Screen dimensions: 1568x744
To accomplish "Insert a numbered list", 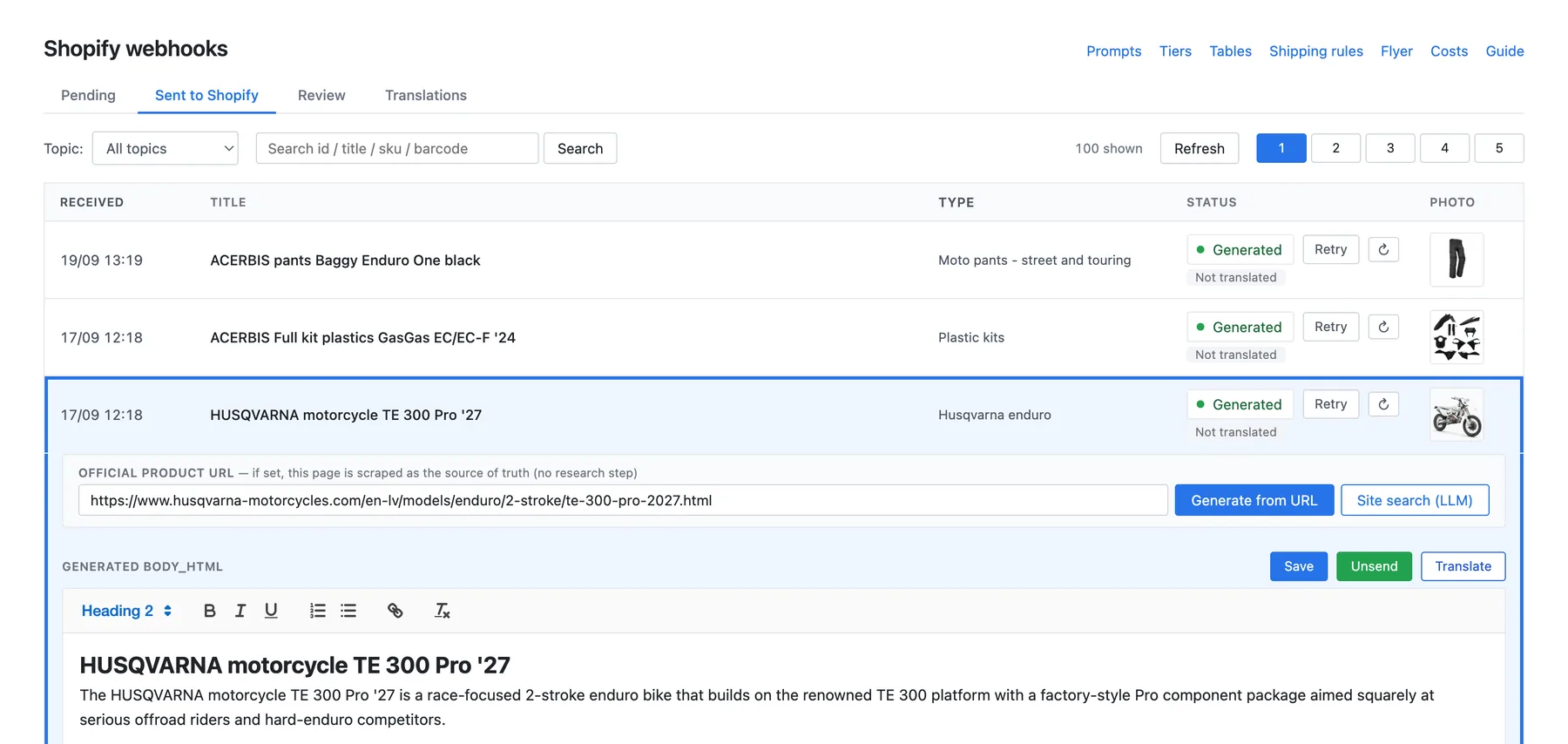I will coord(318,611).
